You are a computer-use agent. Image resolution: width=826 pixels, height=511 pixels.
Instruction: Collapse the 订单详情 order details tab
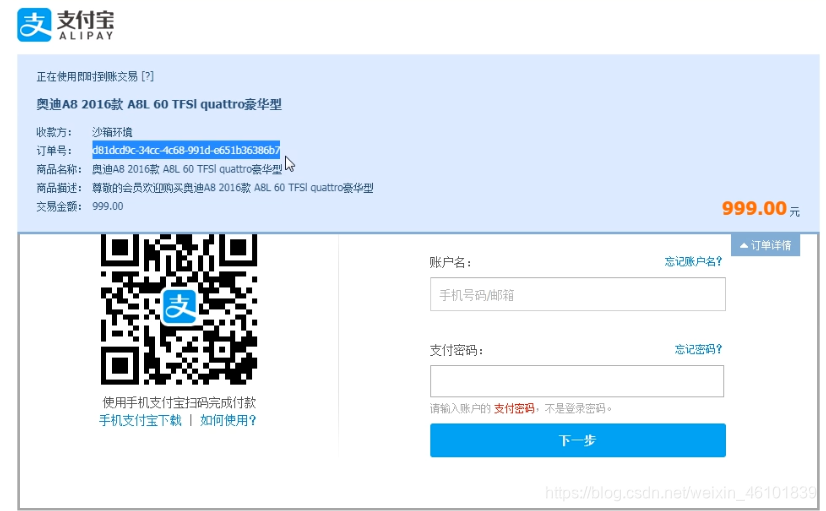coord(765,245)
